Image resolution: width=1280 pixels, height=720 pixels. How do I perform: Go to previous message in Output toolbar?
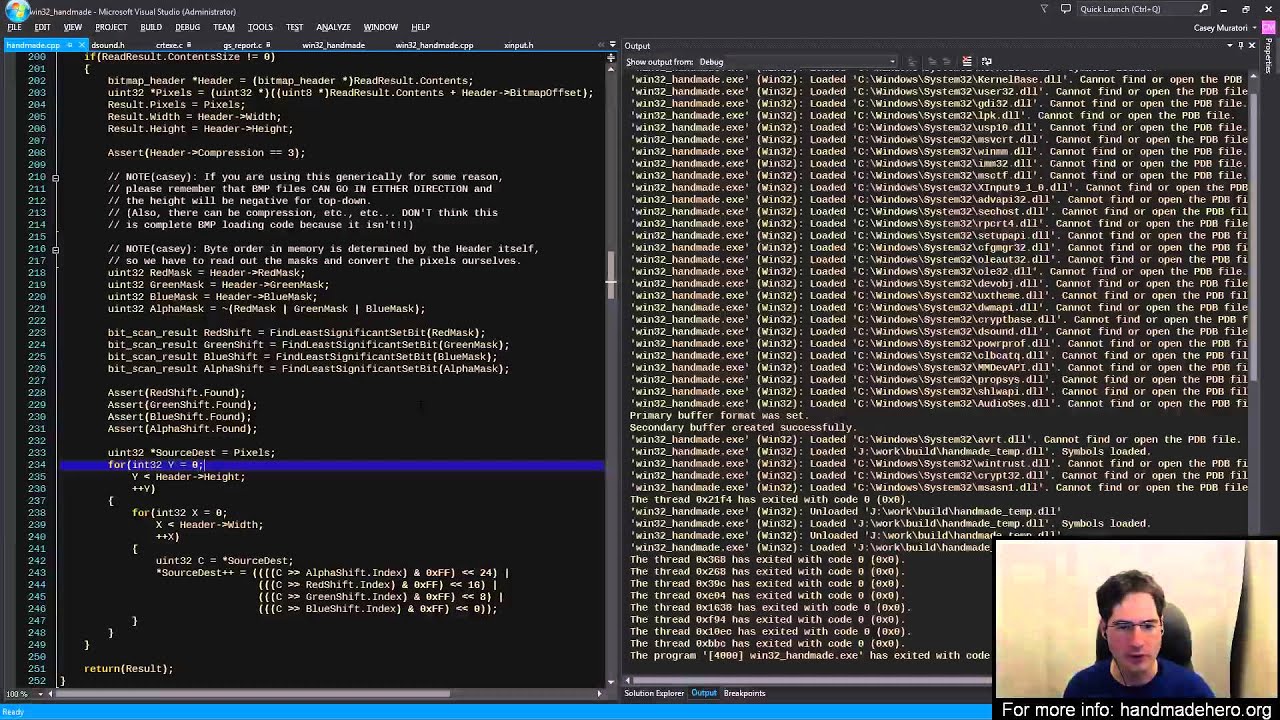(932, 61)
